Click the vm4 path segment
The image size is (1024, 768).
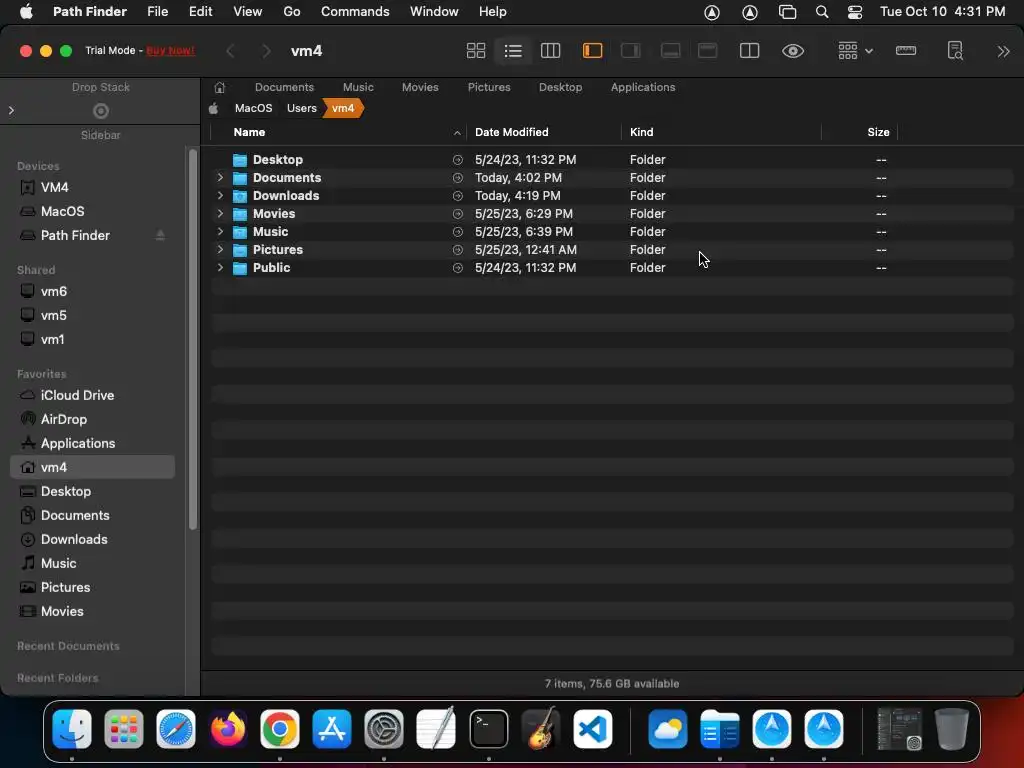pyautogui.click(x=343, y=108)
